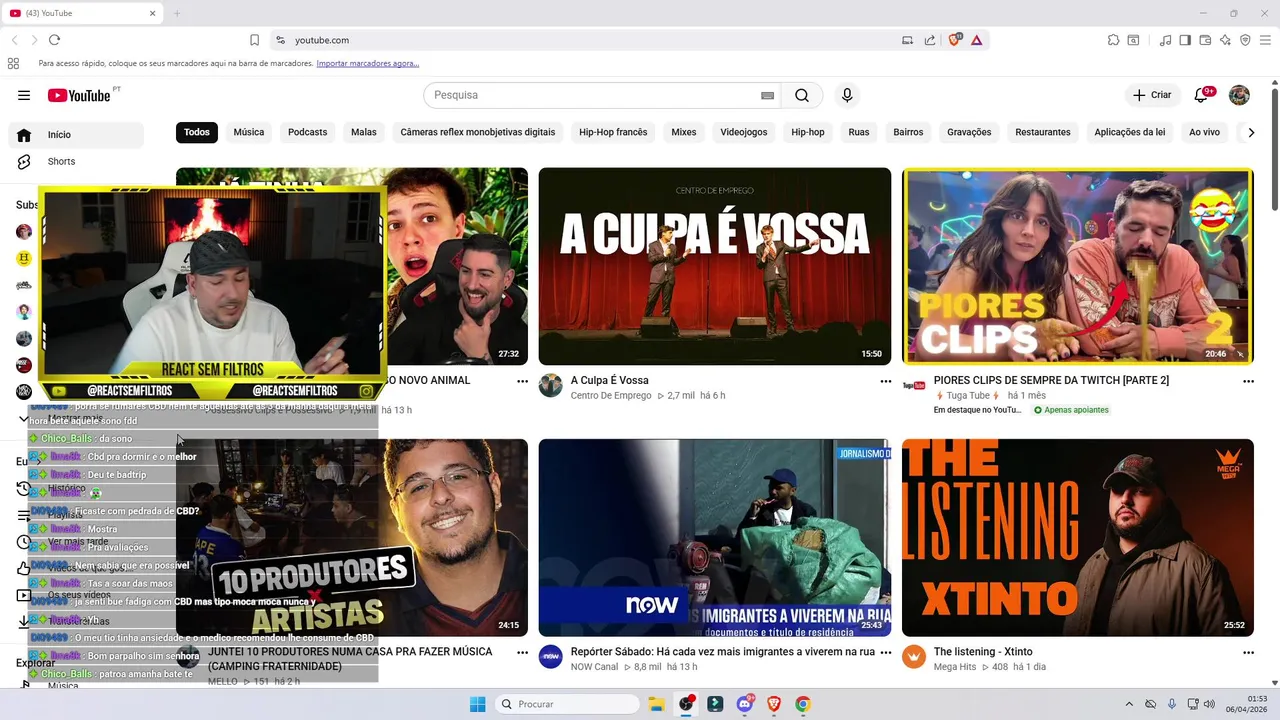The height and width of the screenshot is (720, 1280).
Task: Open the Brave VPN shield icon
Action: click(1245, 40)
